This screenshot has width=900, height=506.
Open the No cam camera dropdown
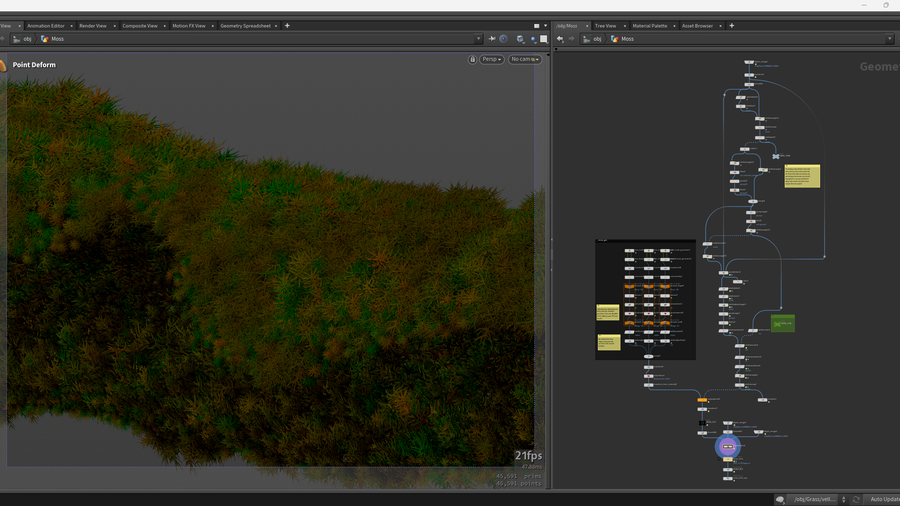[525, 60]
